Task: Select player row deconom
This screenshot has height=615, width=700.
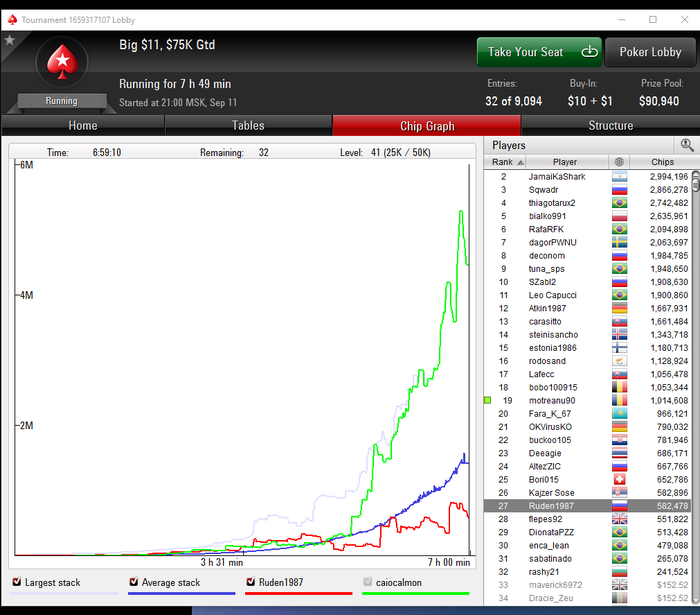Action: [x=588, y=256]
